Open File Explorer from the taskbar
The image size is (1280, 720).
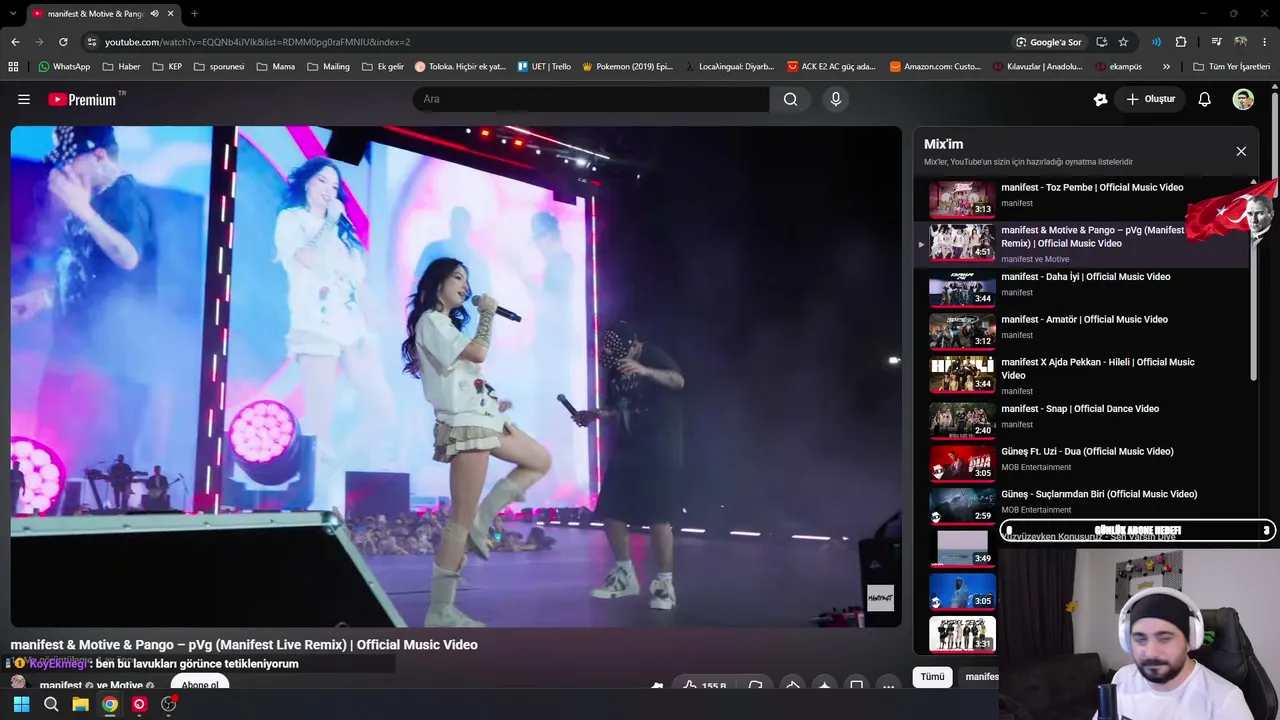[80, 704]
